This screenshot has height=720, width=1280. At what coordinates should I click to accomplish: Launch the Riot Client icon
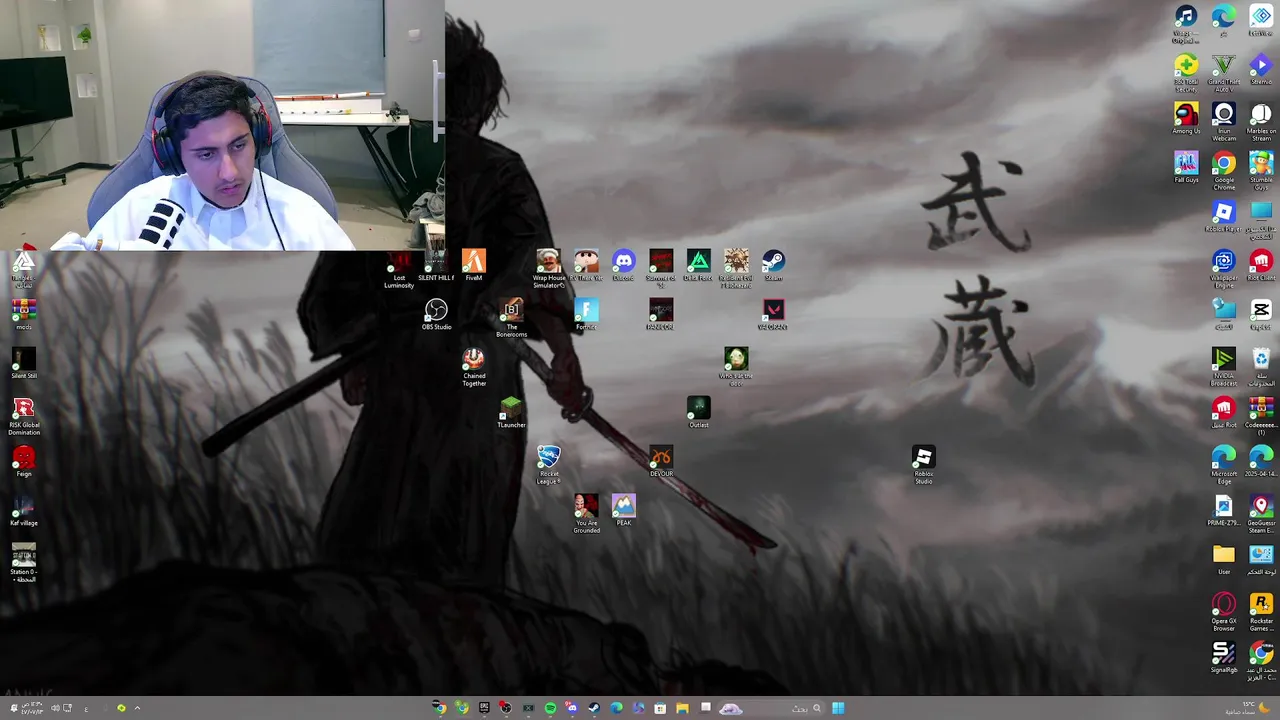pyautogui.click(x=1261, y=265)
